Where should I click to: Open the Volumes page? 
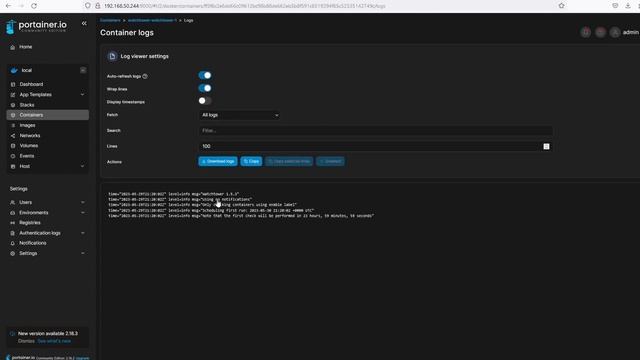pyautogui.click(x=29, y=146)
